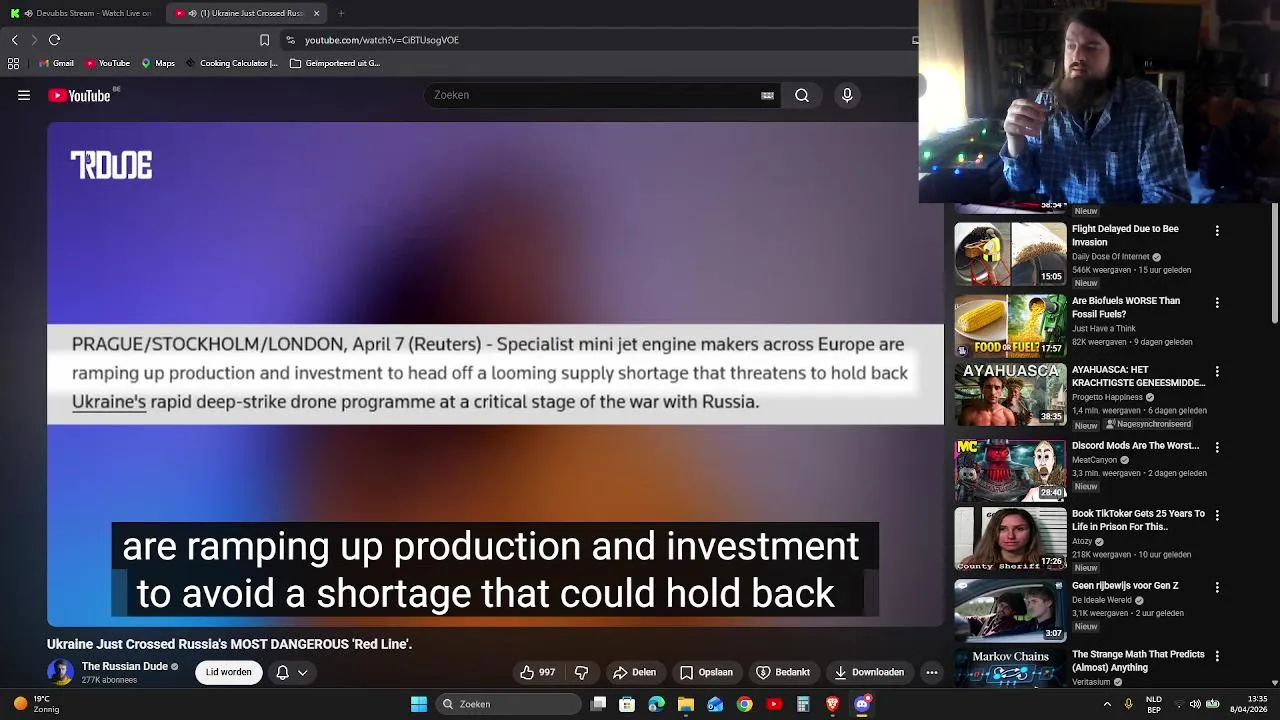Start voice search with the microphone icon
1280x720 pixels.
point(847,95)
